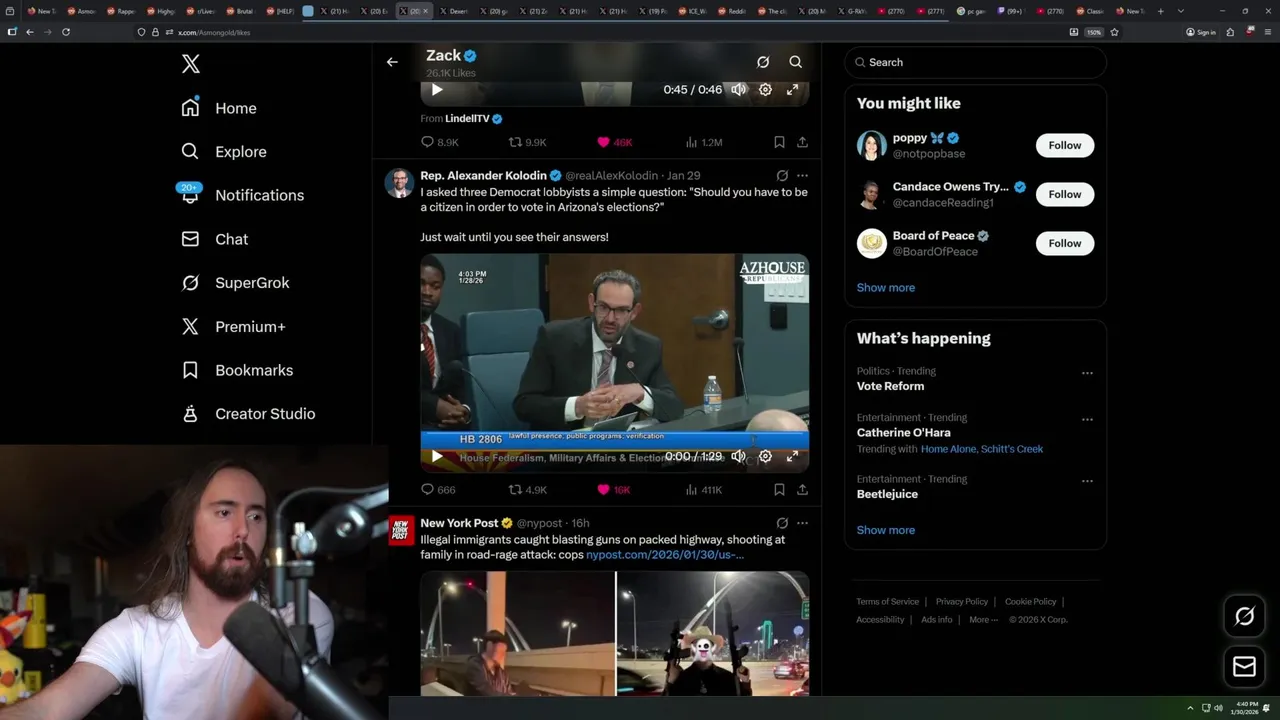Click the Search input field
The image size is (1280, 720).
pyautogui.click(x=976, y=62)
